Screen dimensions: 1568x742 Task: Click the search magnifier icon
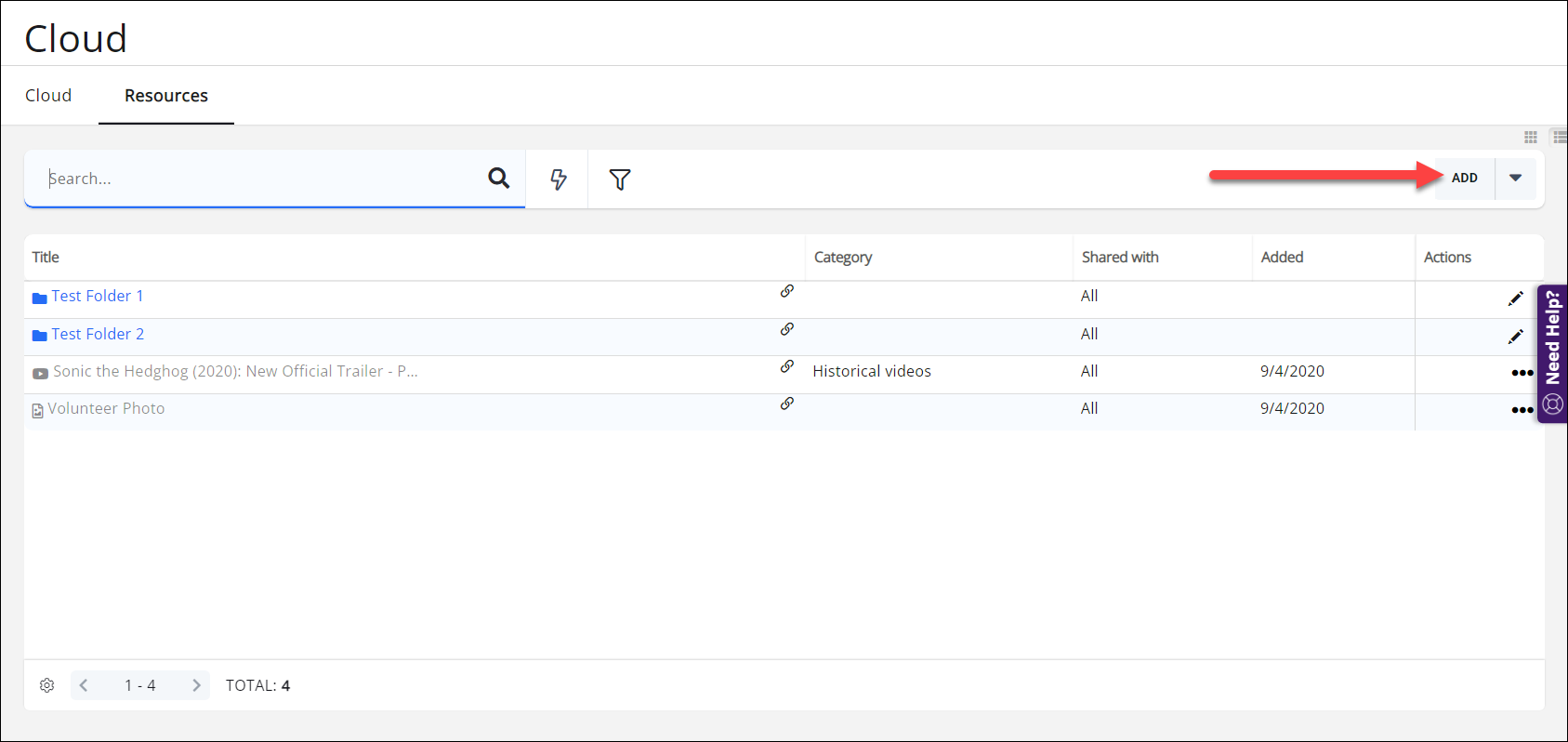coord(499,178)
